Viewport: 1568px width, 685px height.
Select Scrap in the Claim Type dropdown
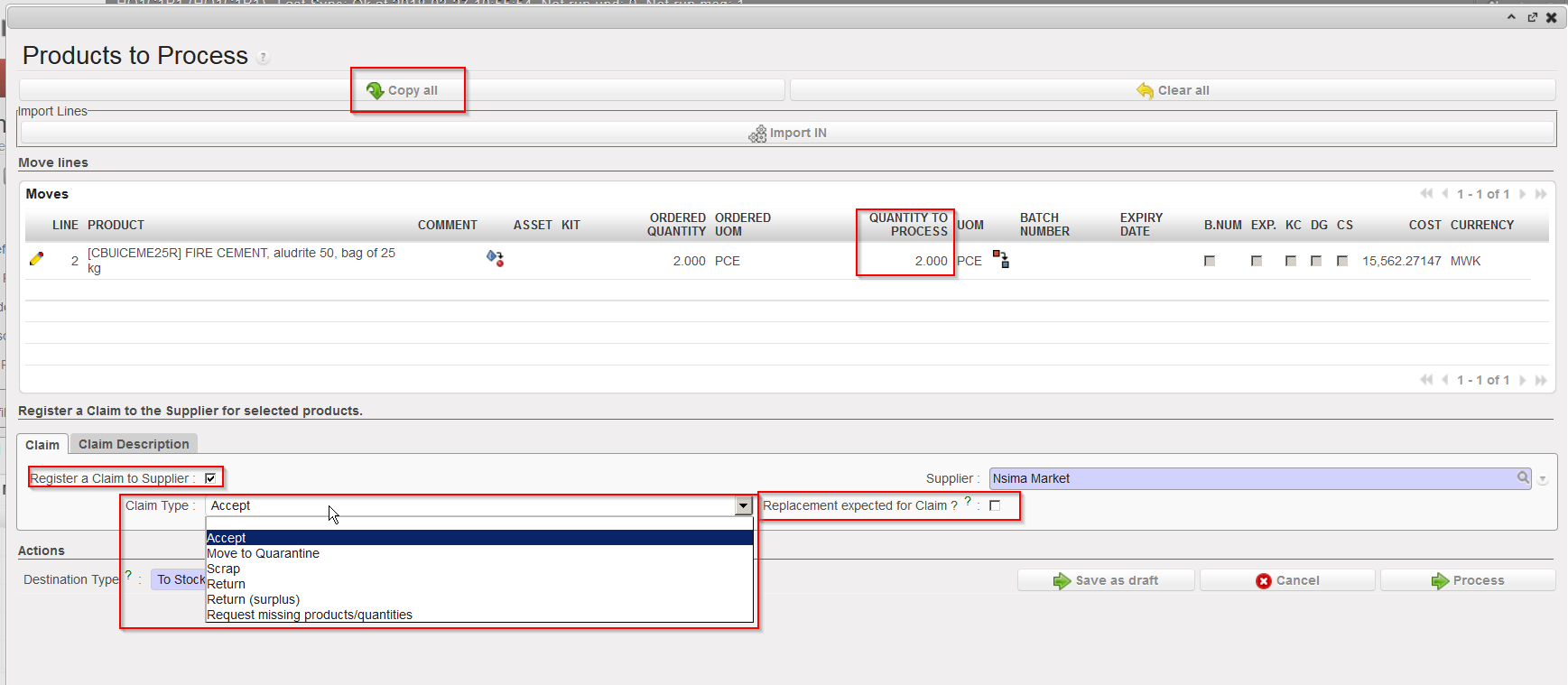coord(223,569)
